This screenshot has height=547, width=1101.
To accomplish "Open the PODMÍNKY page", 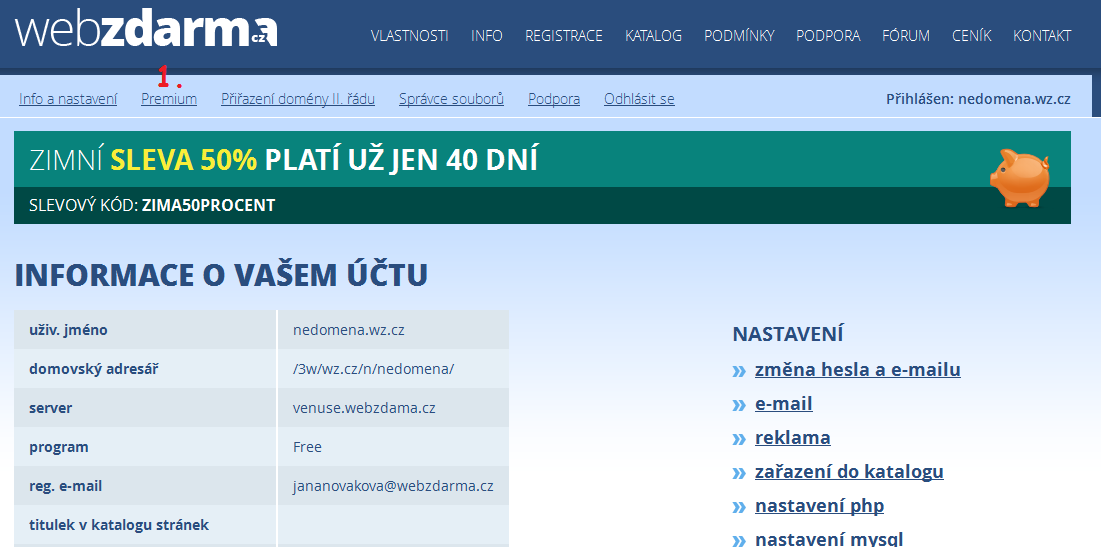I will click(x=739, y=35).
